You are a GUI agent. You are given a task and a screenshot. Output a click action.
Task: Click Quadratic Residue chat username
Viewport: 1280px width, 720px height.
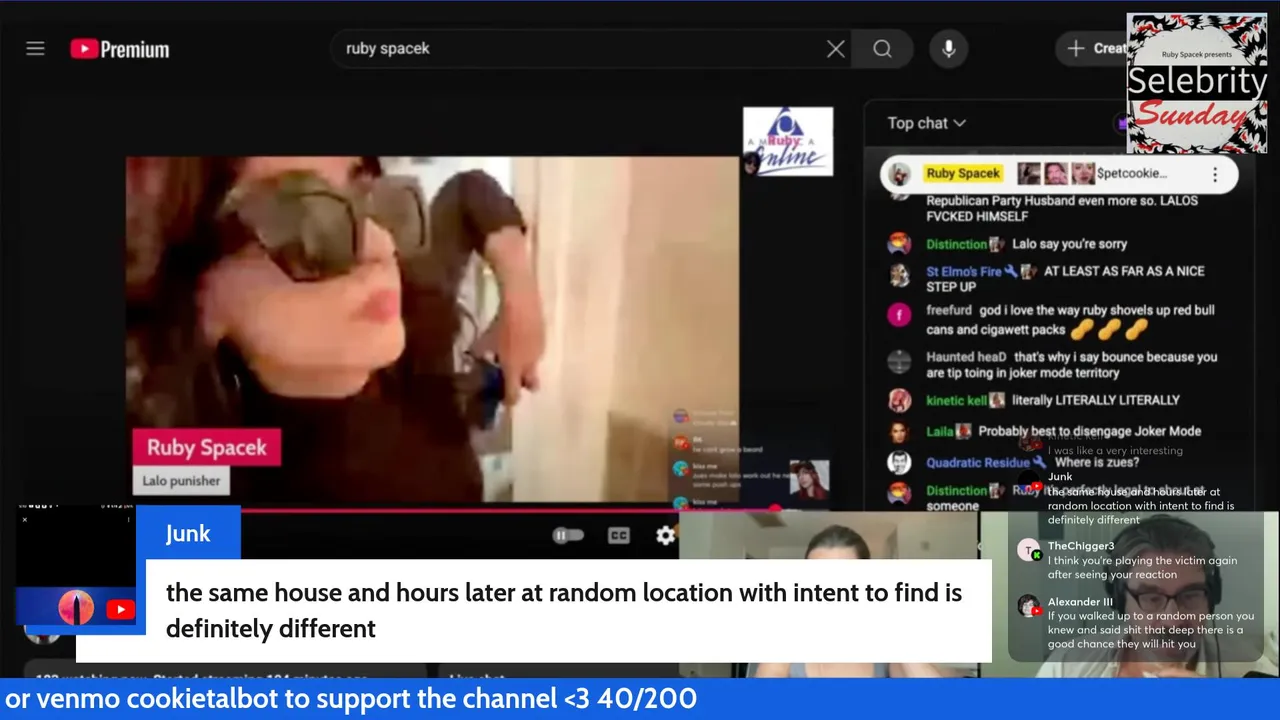pos(977,463)
